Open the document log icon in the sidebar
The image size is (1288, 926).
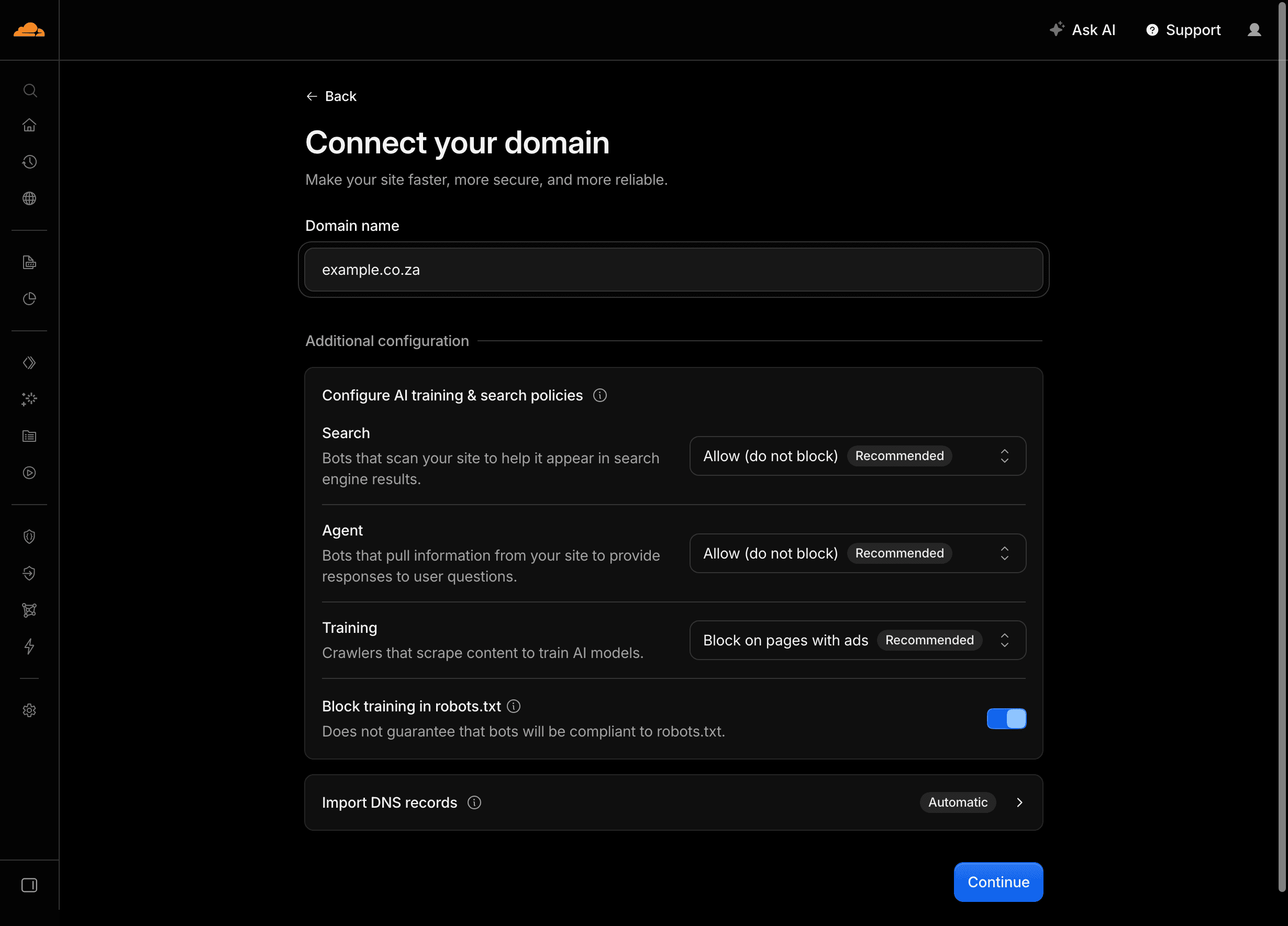click(x=29, y=262)
